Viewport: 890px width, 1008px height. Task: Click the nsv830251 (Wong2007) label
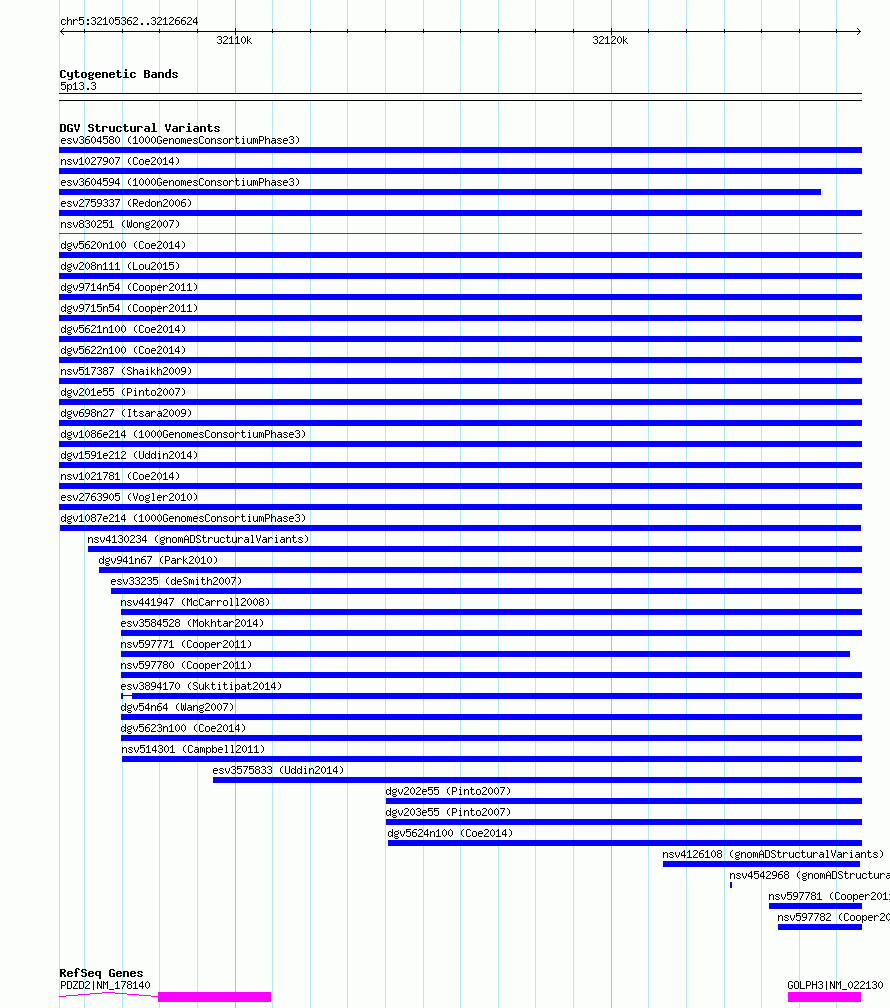pos(120,224)
